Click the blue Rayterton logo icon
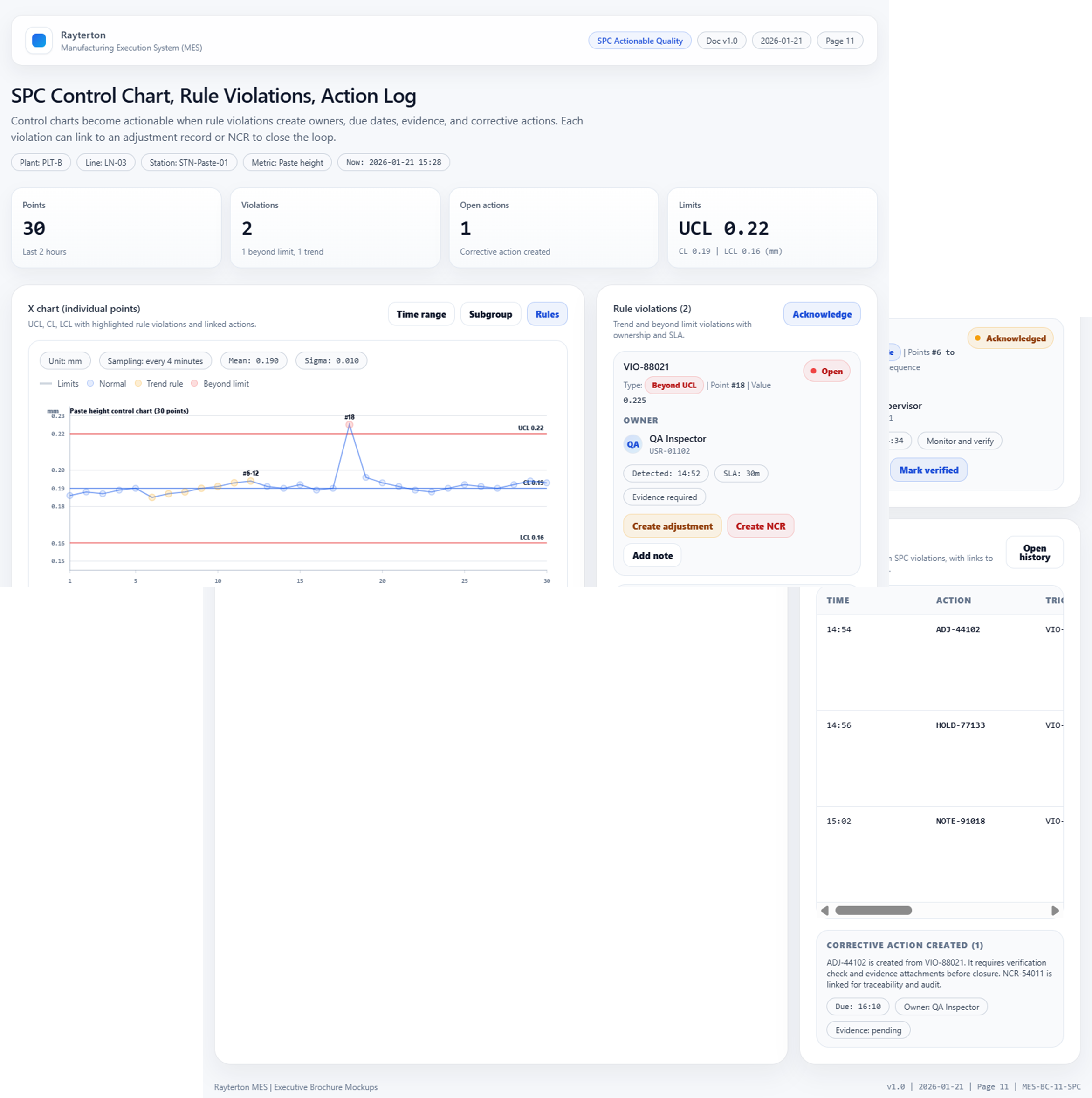 click(x=39, y=41)
